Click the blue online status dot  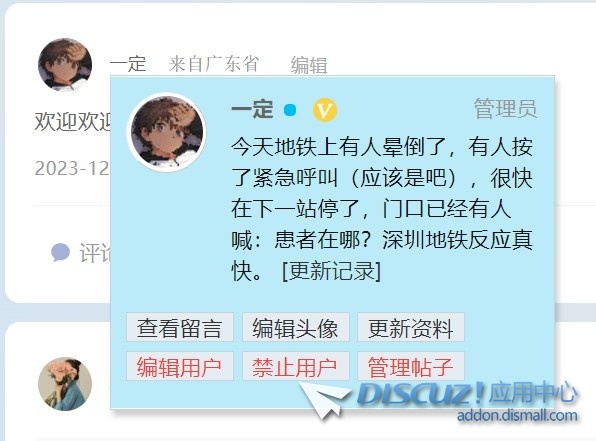[x=290, y=110]
